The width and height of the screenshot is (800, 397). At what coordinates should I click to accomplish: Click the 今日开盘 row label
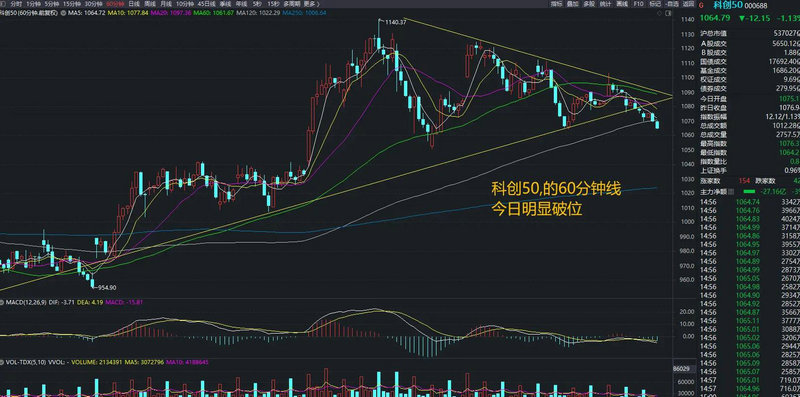click(x=714, y=98)
